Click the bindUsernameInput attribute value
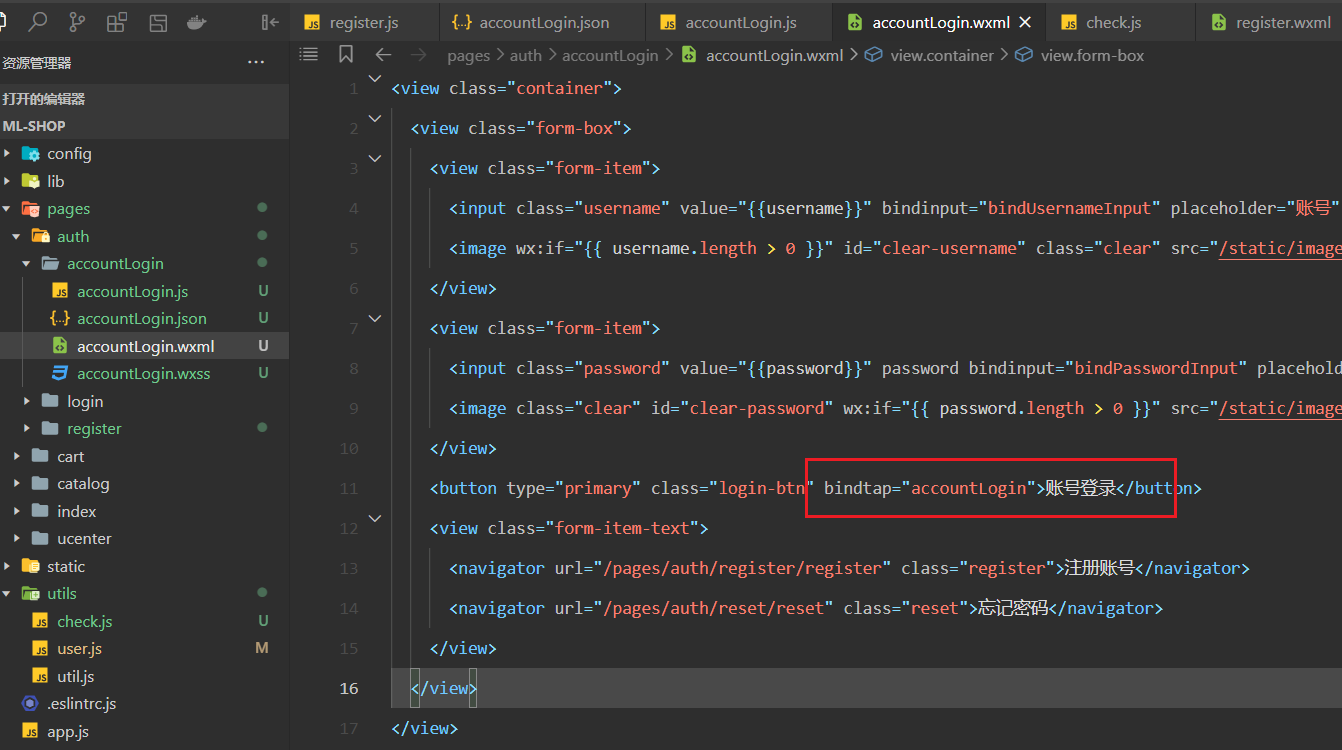 pyautogui.click(x=1070, y=208)
